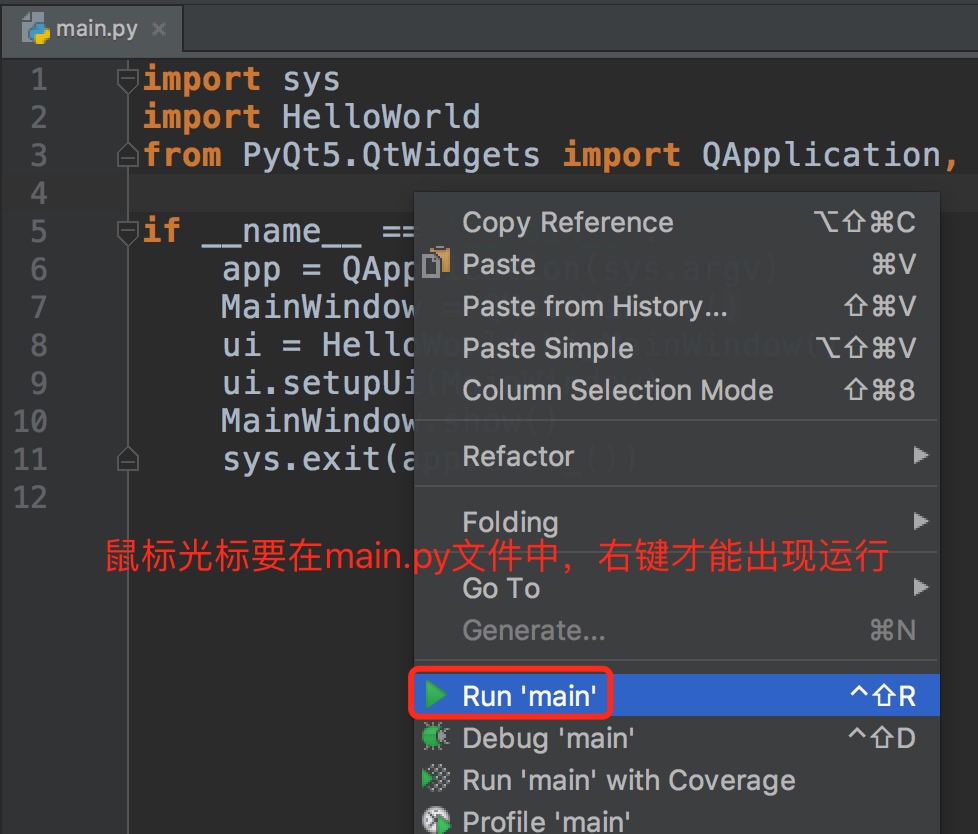Screen dimensions: 978x834
Task: Enable Column Selection Mode
Action: (x=617, y=390)
